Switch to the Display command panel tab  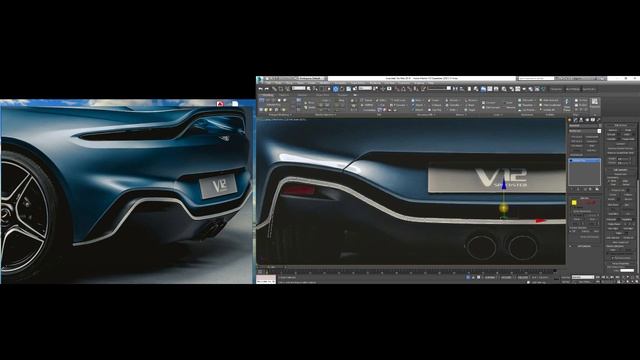[593, 120]
